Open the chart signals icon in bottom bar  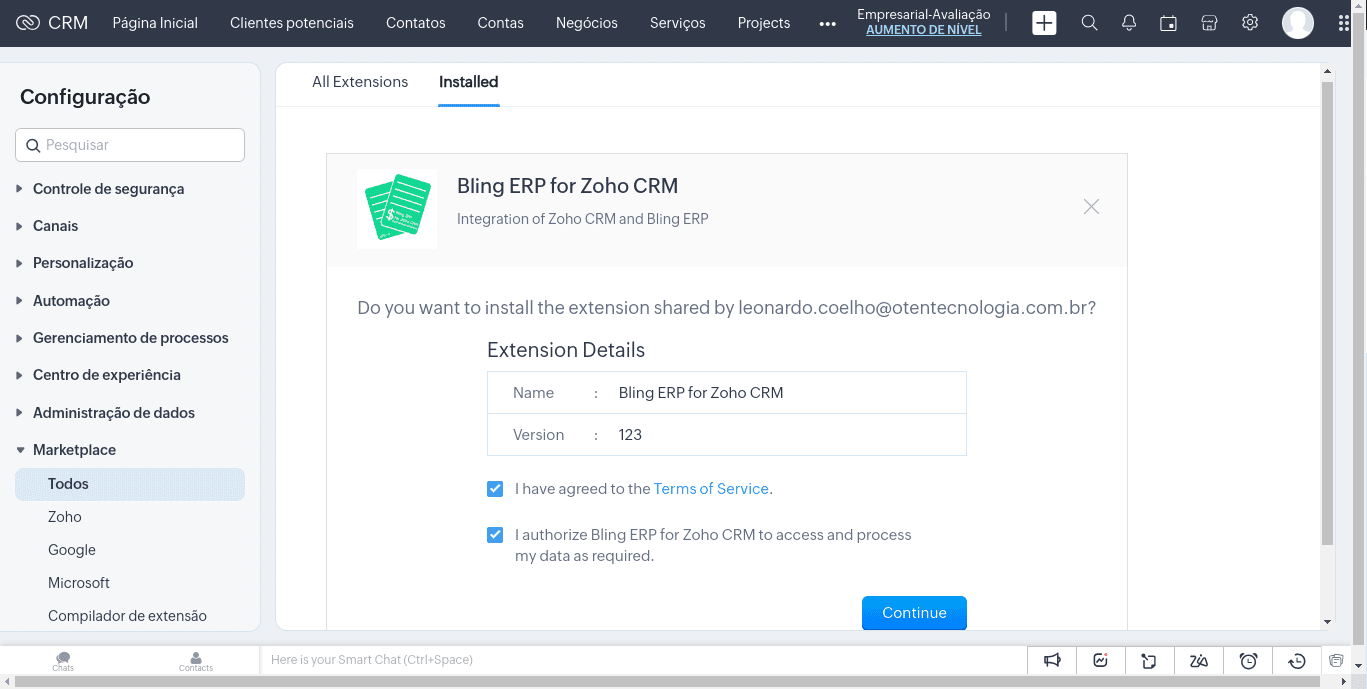[x=1101, y=660]
